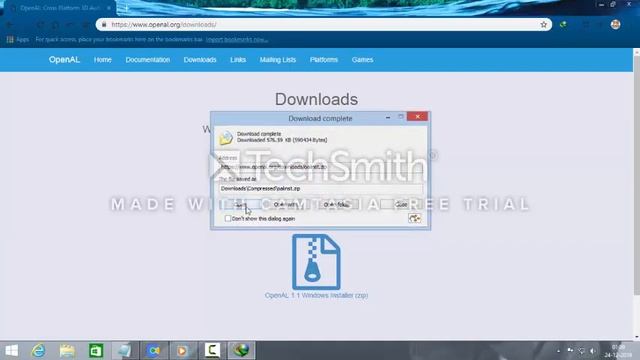The height and width of the screenshot is (360, 640).
Task: Open the Mailing Lists menu item
Action: [x=278, y=60]
